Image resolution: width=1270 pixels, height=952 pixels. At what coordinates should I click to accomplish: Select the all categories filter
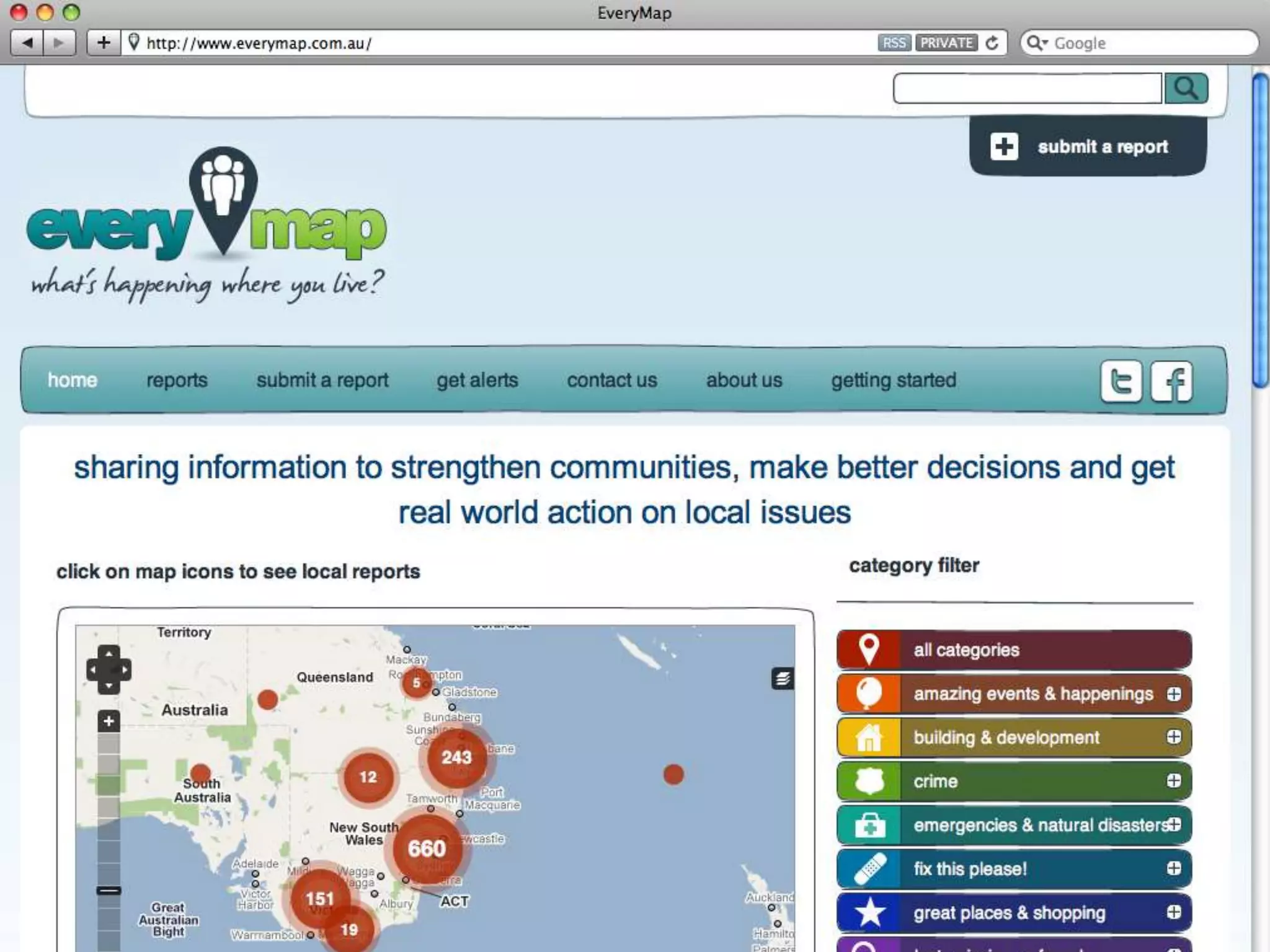pos(1013,650)
